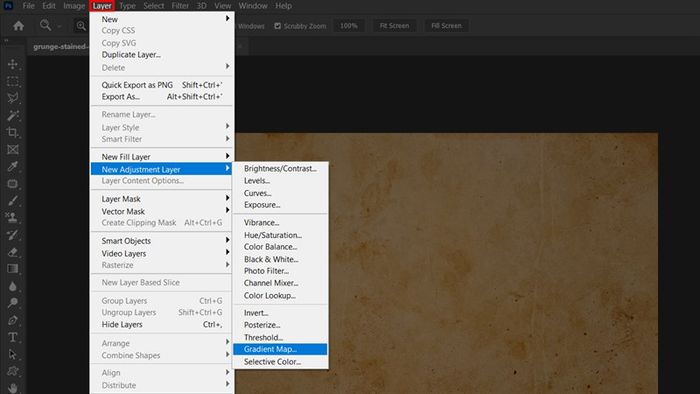Select the Eyedropper tool
700x394 pixels.
[12, 166]
